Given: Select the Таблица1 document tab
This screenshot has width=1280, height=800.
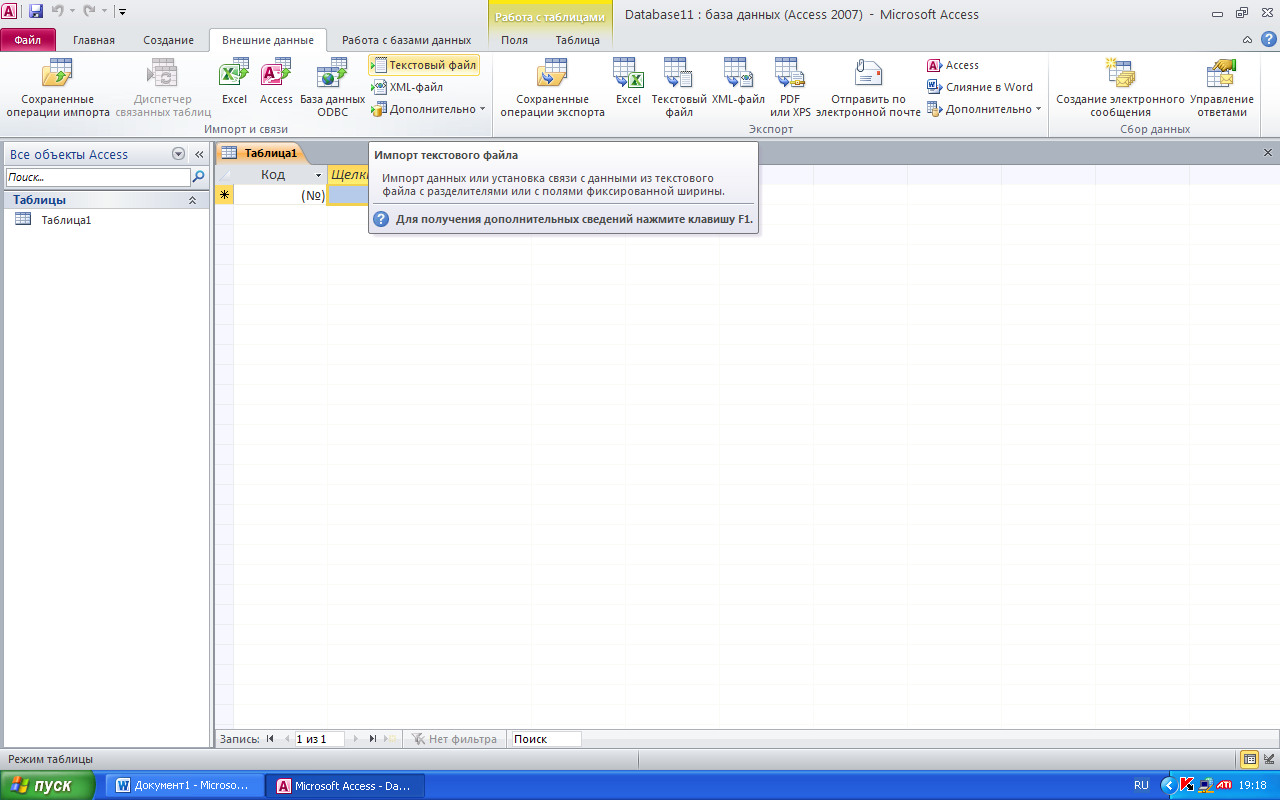Looking at the screenshot, I should 260,153.
